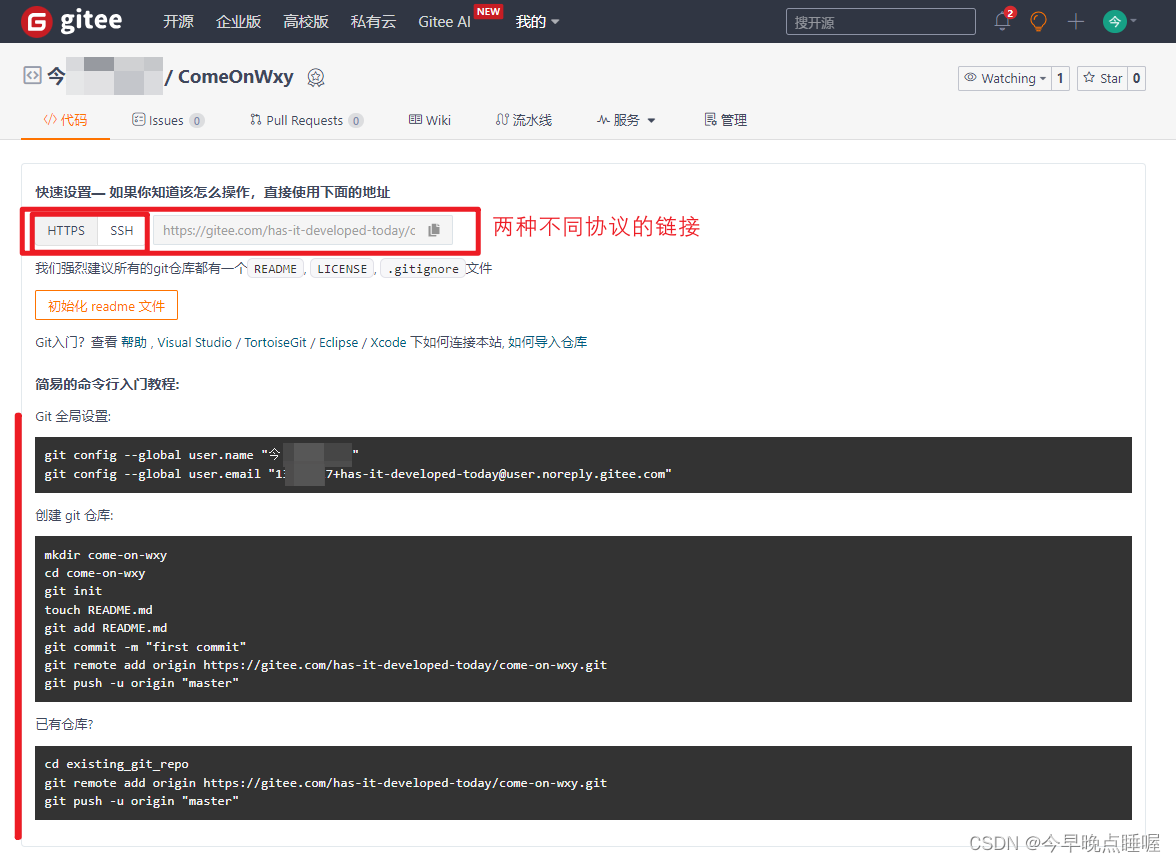
Task: Click the README tag
Action: 275,269
